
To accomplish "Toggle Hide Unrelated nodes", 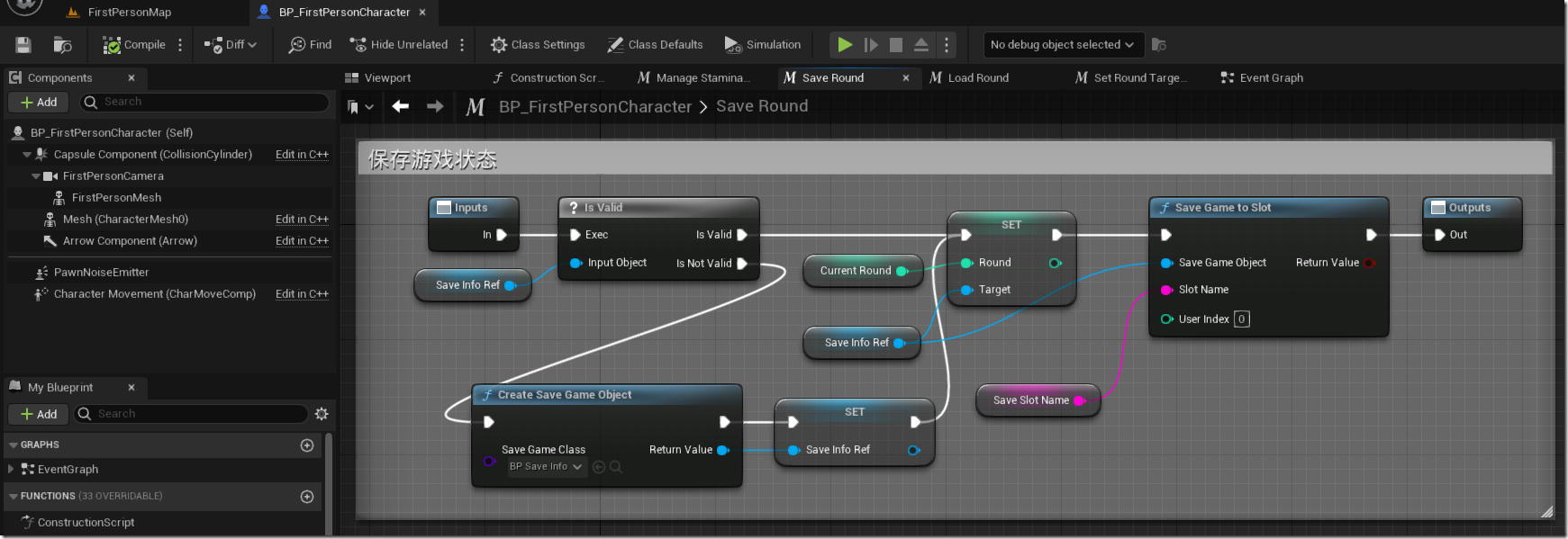I will click(x=399, y=45).
